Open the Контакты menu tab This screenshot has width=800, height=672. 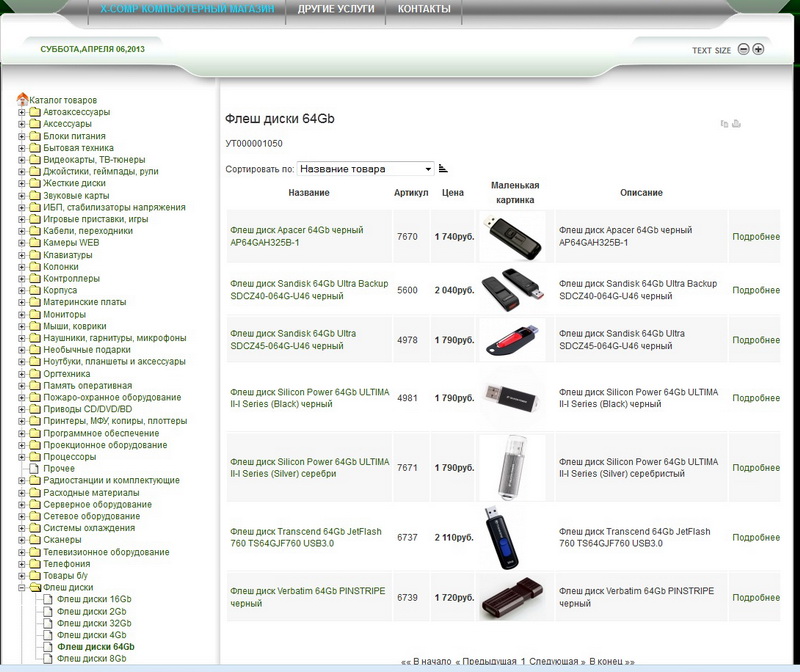point(423,9)
